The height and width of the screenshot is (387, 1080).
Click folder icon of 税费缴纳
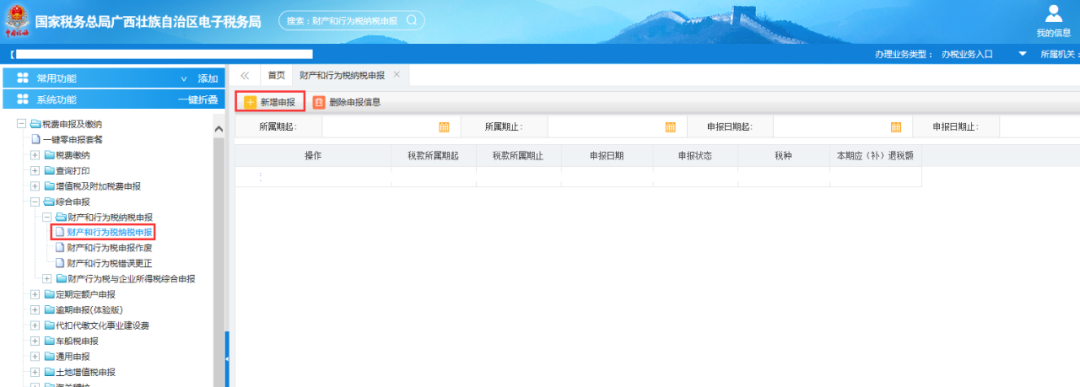click(49, 155)
